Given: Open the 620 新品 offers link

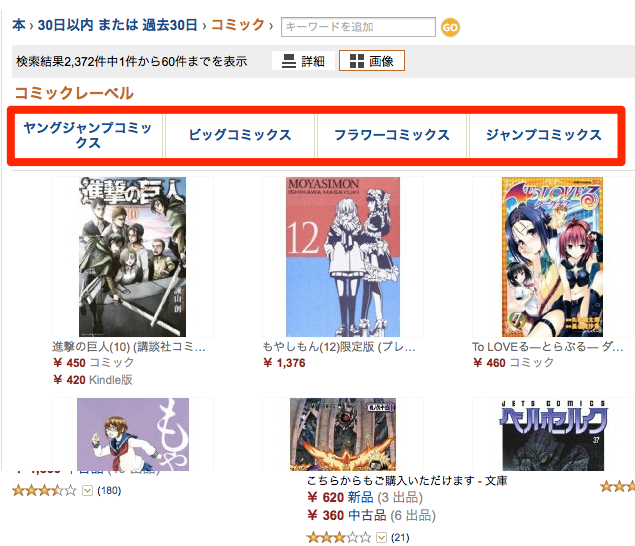Looking at the screenshot, I should click(364, 497).
